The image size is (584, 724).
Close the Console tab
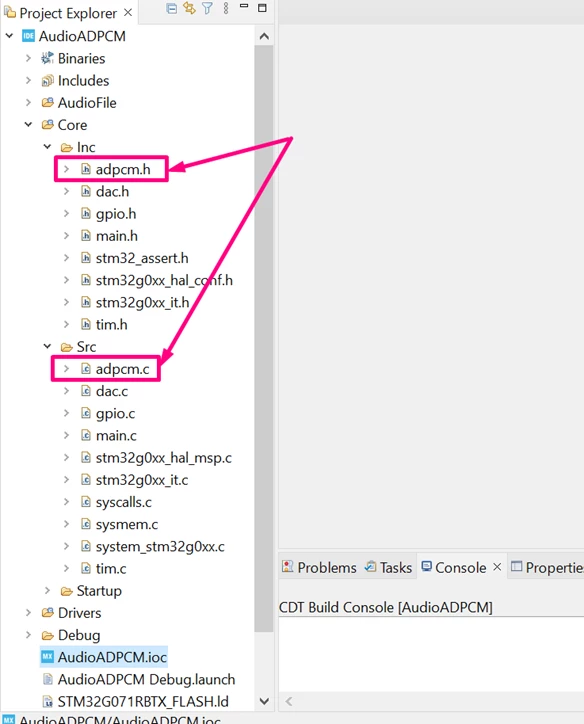(497, 567)
